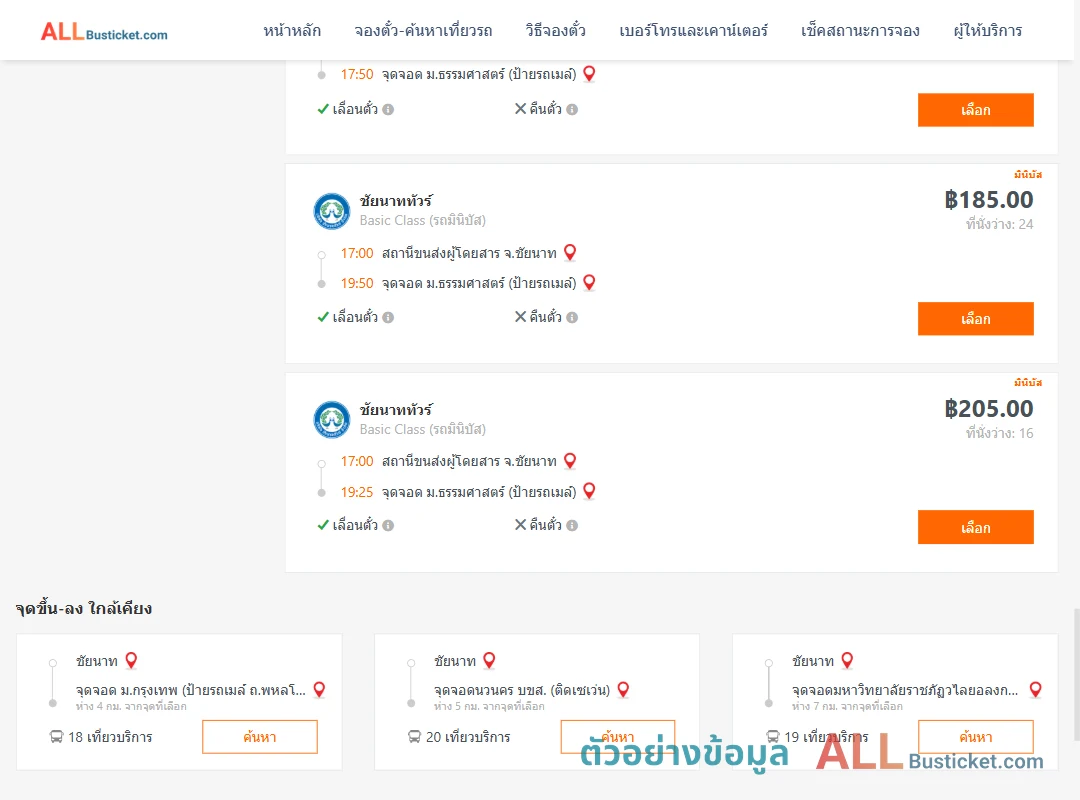Click the 19:50 arrival time

pyautogui.click(x=357, y=283)
